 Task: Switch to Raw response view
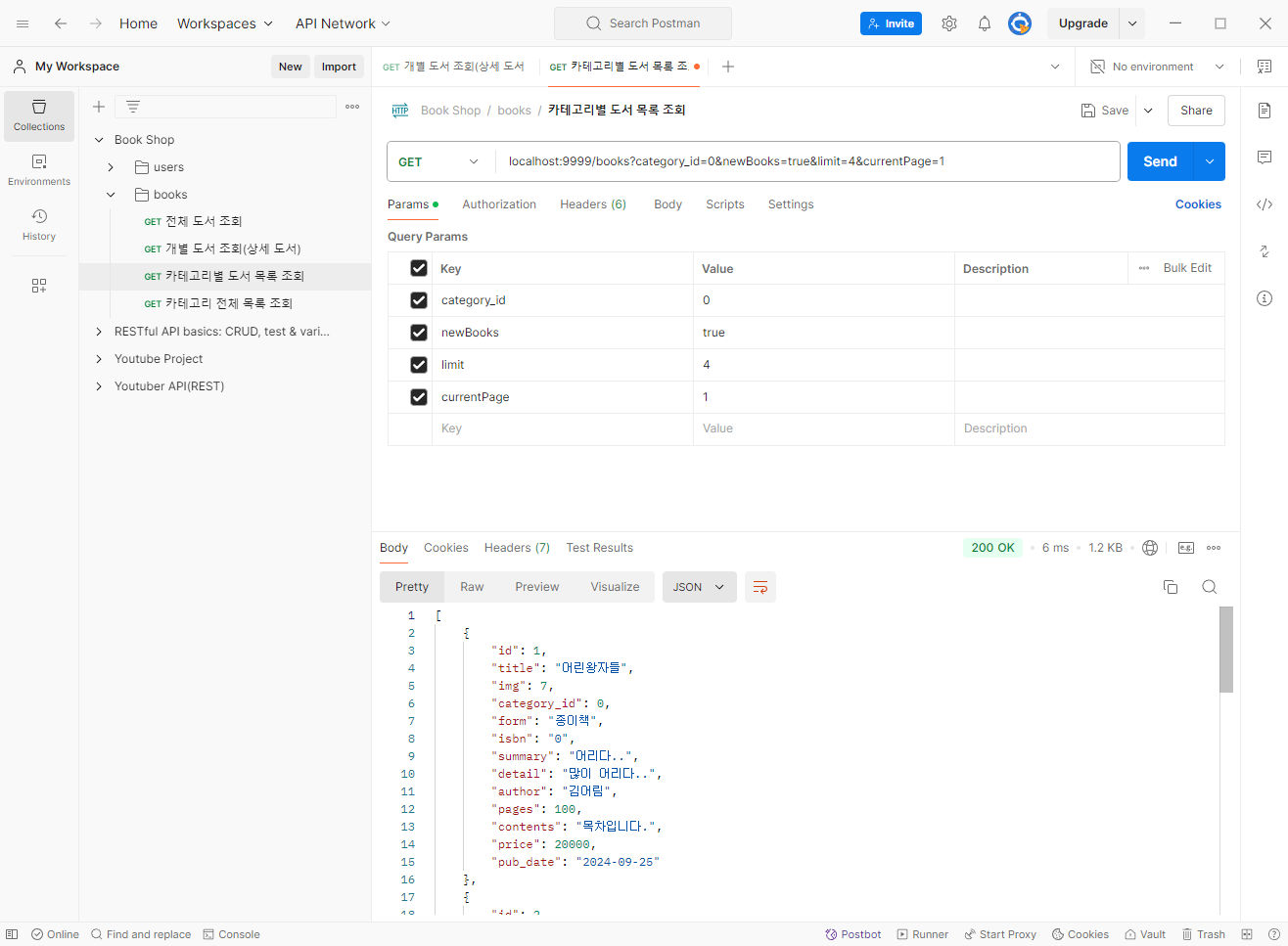(472, 587)
